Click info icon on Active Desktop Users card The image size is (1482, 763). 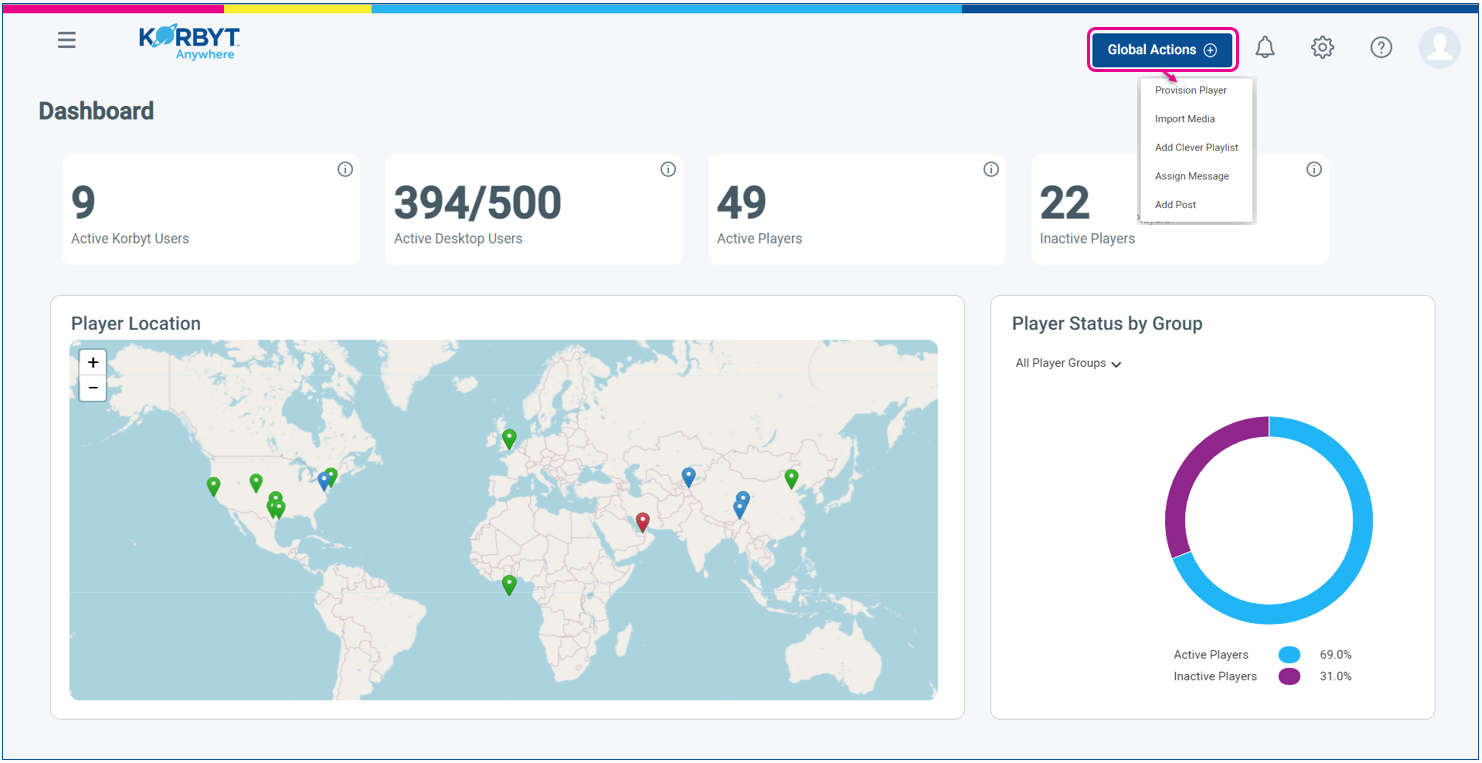pos(668,170)
